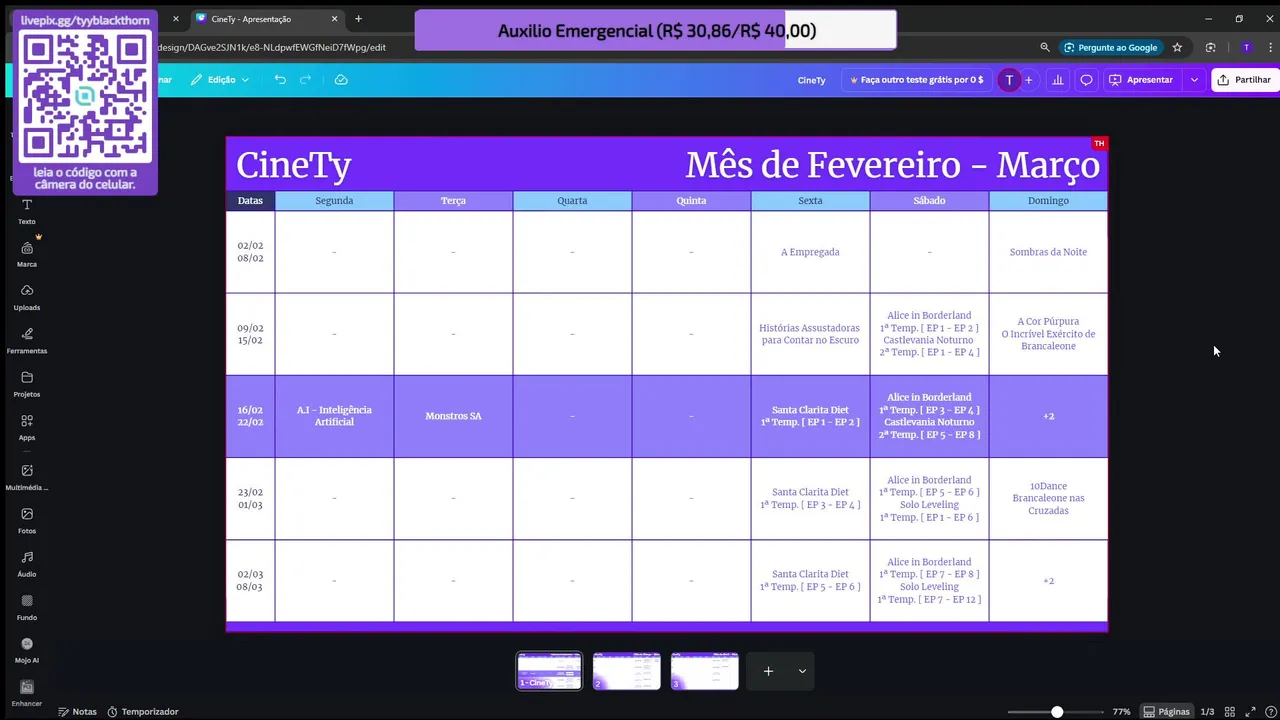Click the address bar URL
The height and width of the screenshot is (720, 1280).
tap(270, 47)
